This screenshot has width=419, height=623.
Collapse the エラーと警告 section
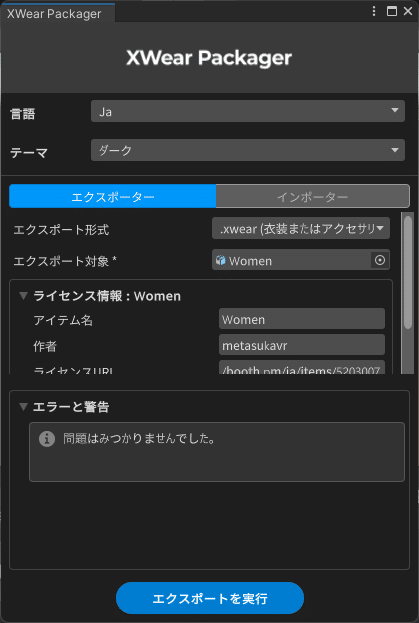[23, 406]
